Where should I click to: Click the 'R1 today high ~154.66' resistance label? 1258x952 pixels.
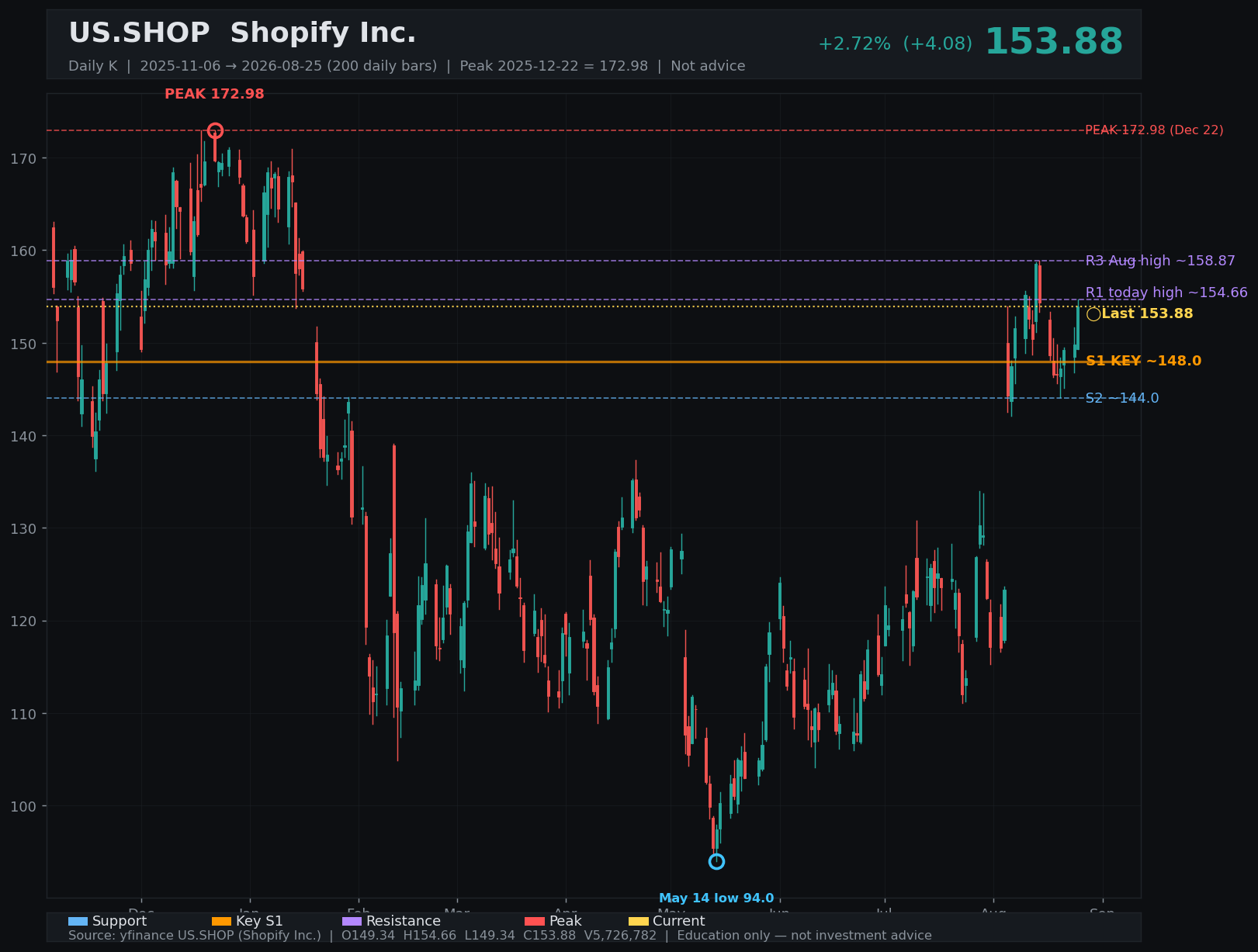pyautogui.click(x=1166, y=293)
